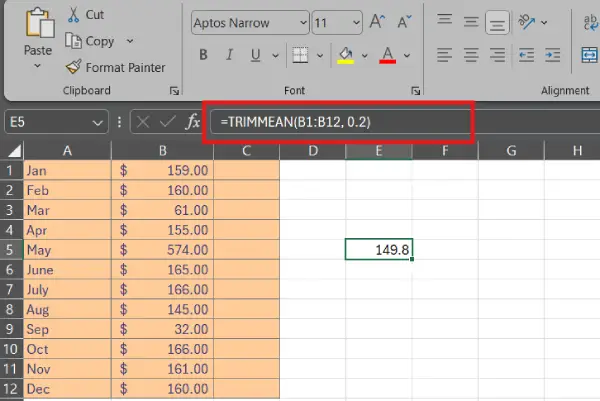Open Insert Function fx icon
The height and width of the screenshot is (401, 600).
193,122
